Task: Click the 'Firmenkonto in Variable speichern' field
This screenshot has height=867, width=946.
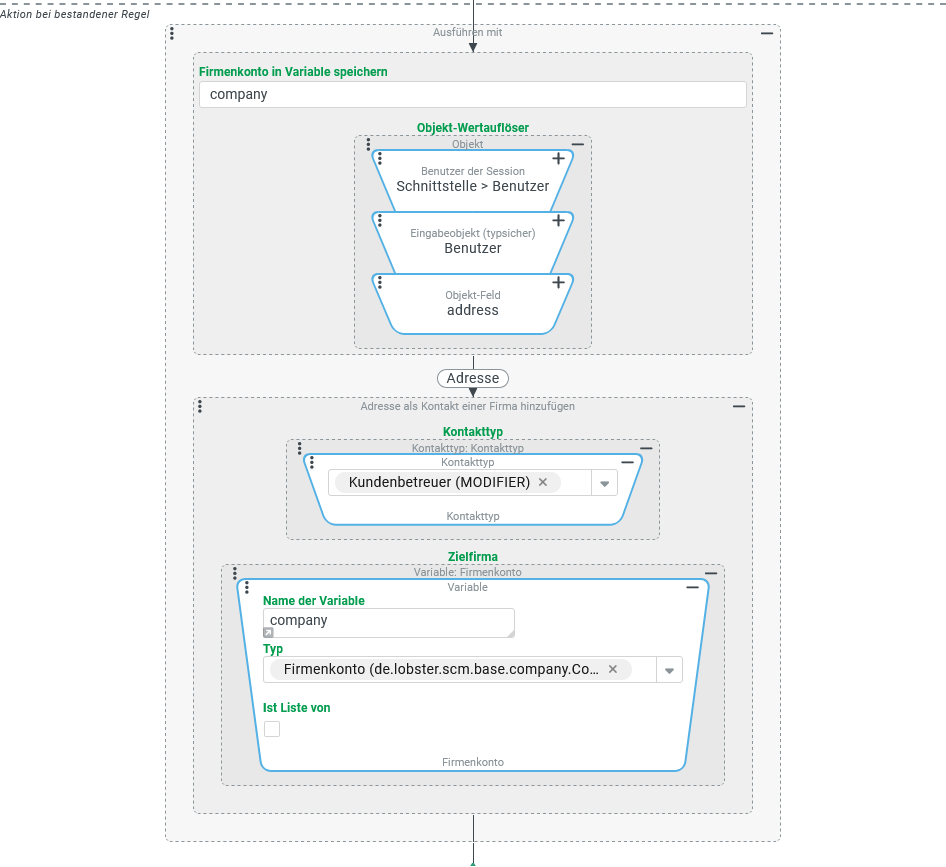Action: click(x=472, y=95)
